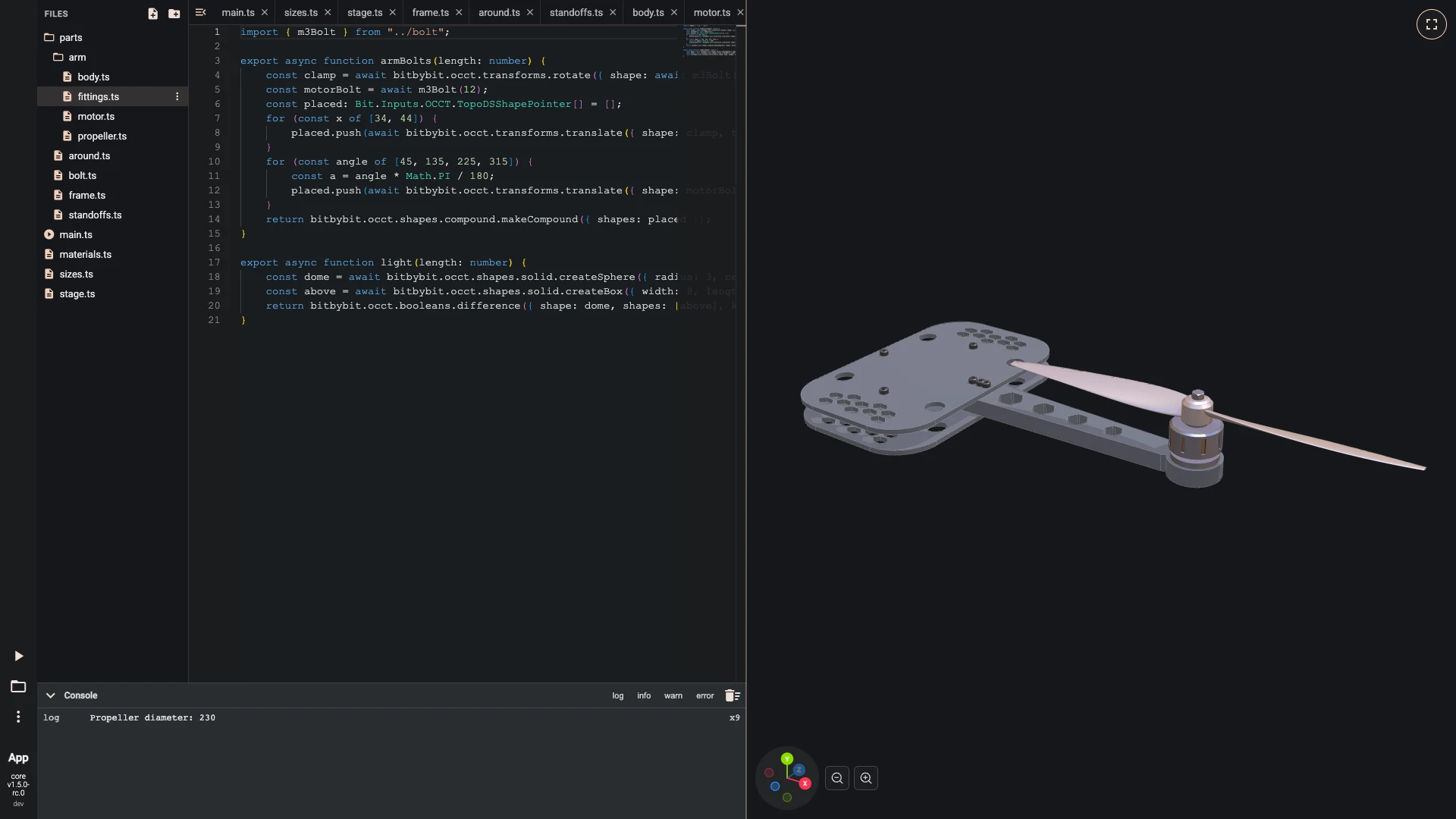Clear the console output

[732, 695]
